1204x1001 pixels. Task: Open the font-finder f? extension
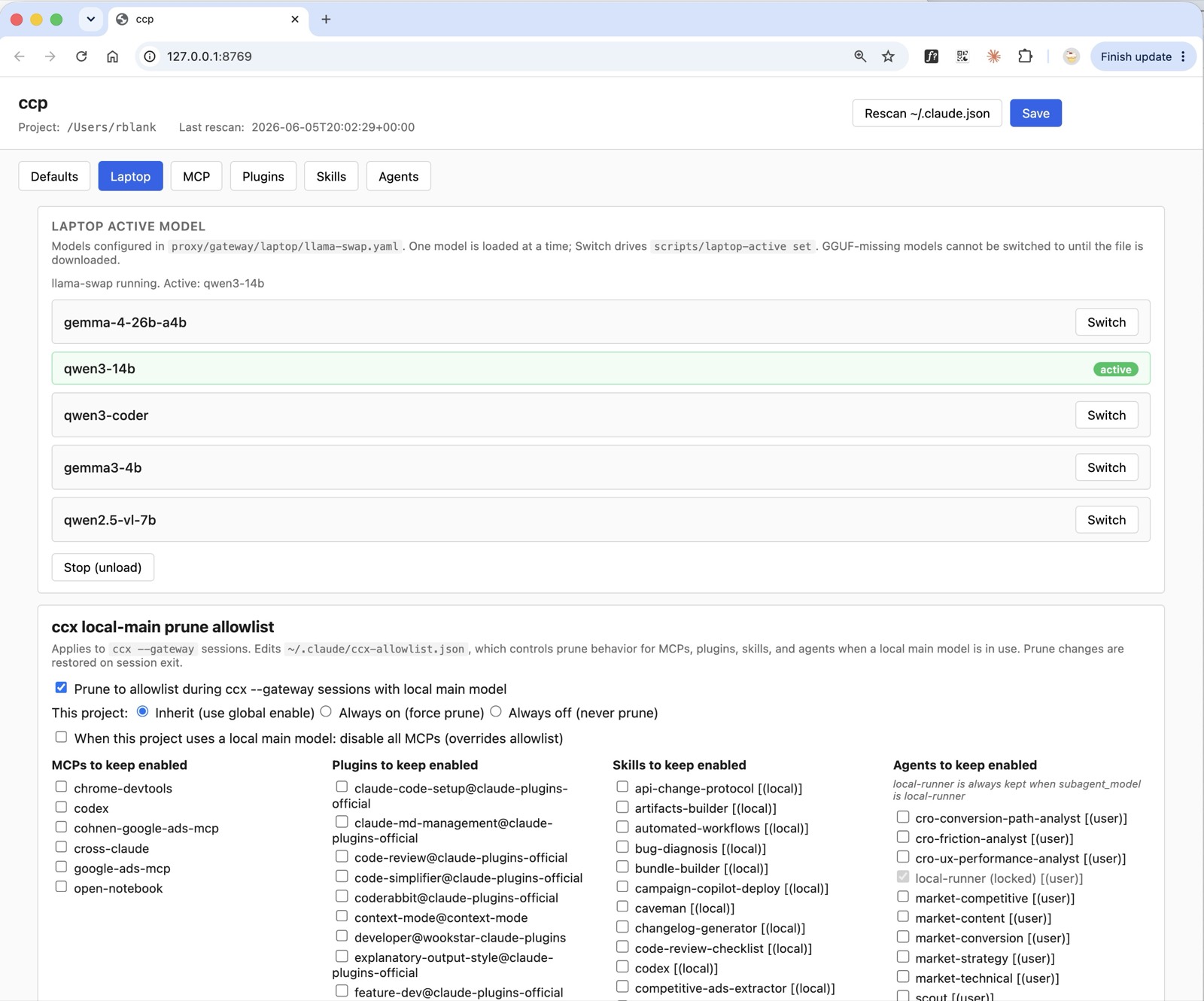[931, 56]
